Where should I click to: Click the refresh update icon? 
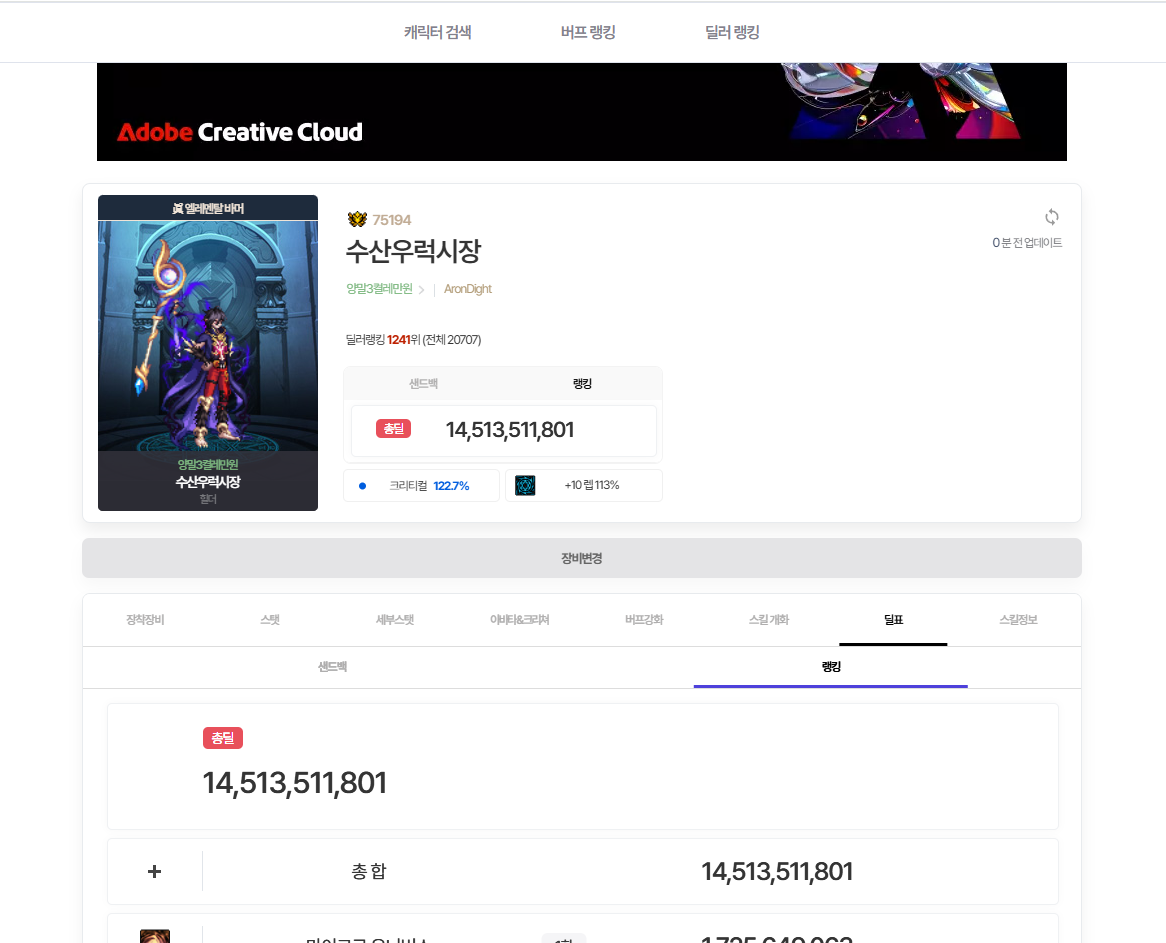pyautogui.click(x=1051, y=217)
